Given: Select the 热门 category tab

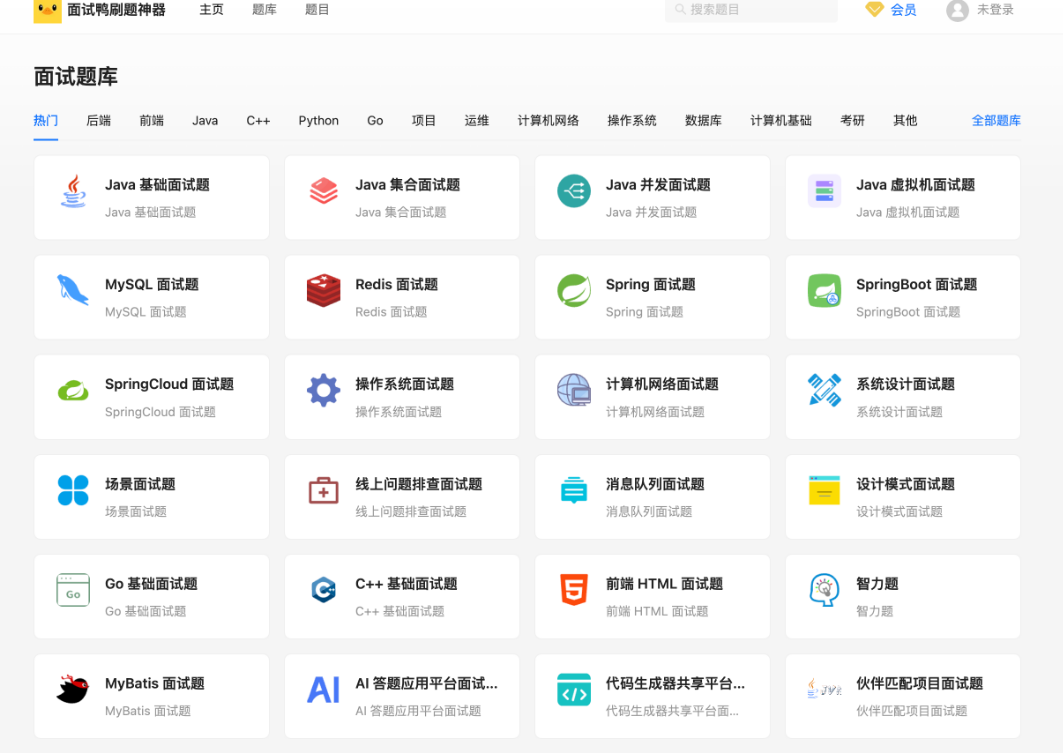Looking at the screenshot, I should 45,121.
